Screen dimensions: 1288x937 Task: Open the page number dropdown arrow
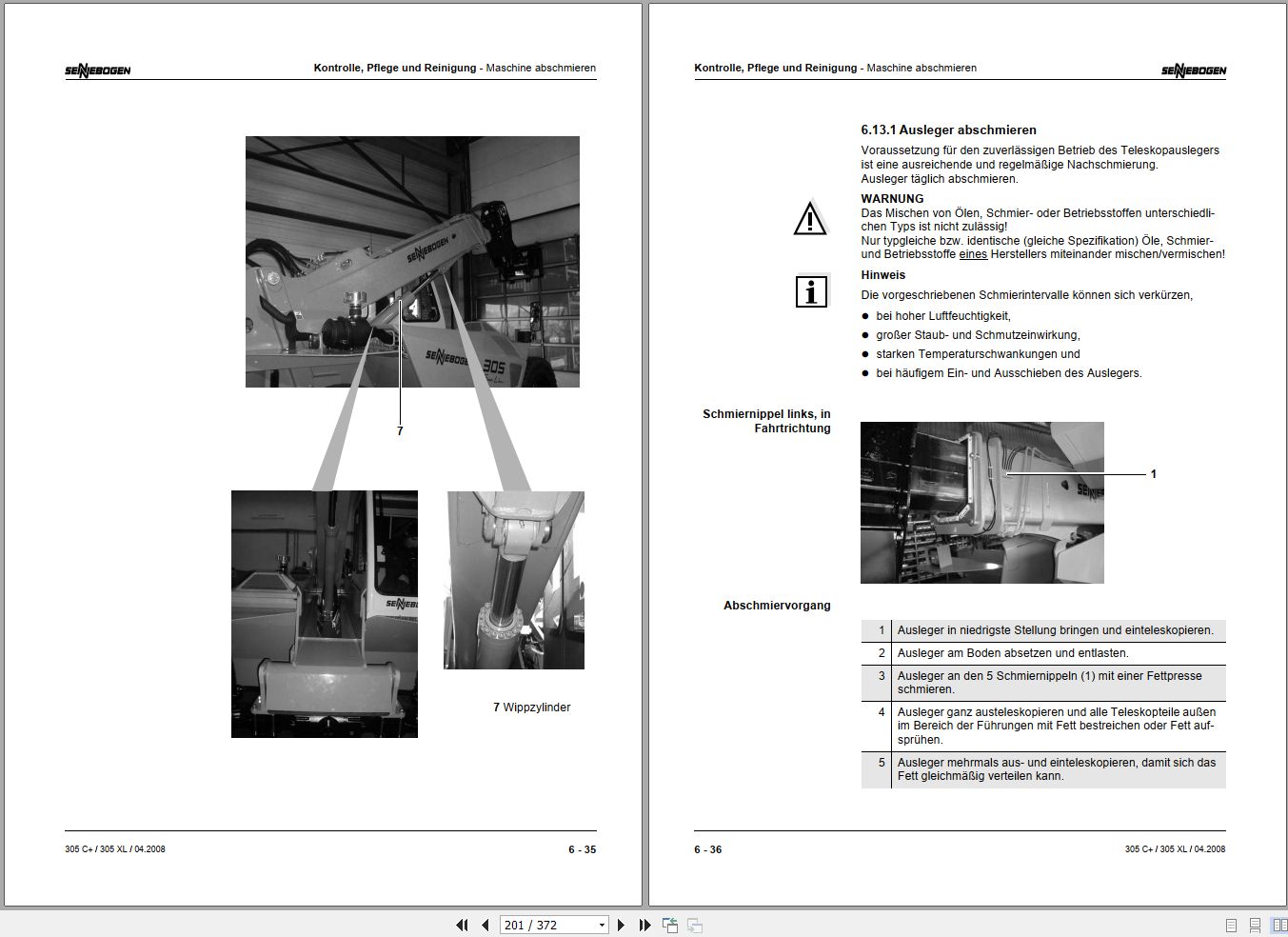coord(602,925)
